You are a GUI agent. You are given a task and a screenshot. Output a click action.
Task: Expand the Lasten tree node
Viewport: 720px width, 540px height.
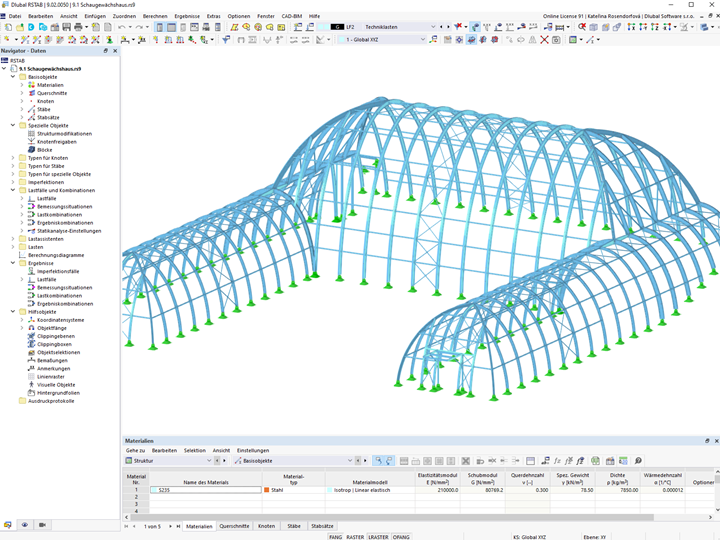tap(13, 247)
